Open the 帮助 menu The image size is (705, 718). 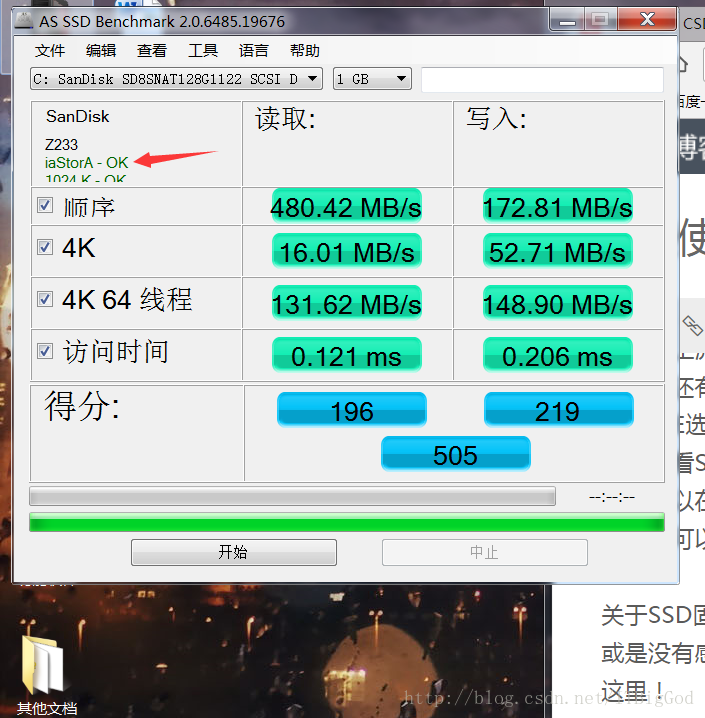pyautogui.click(x=304, y=50)
